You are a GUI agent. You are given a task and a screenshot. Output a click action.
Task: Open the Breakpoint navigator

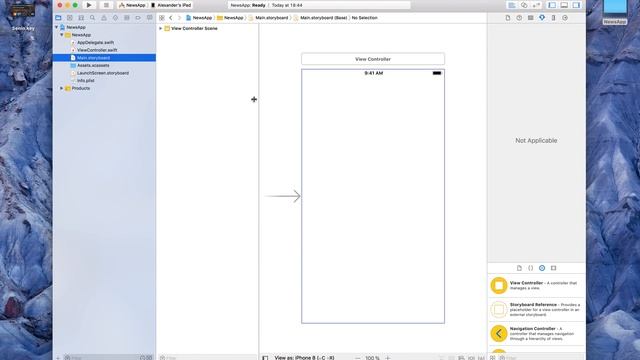click(x=138, y=18)
